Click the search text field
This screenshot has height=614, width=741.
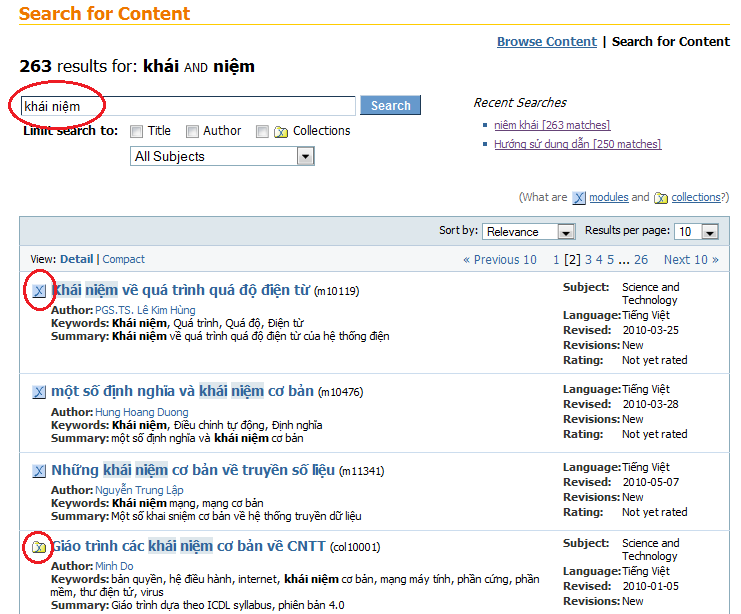point(187,106)
